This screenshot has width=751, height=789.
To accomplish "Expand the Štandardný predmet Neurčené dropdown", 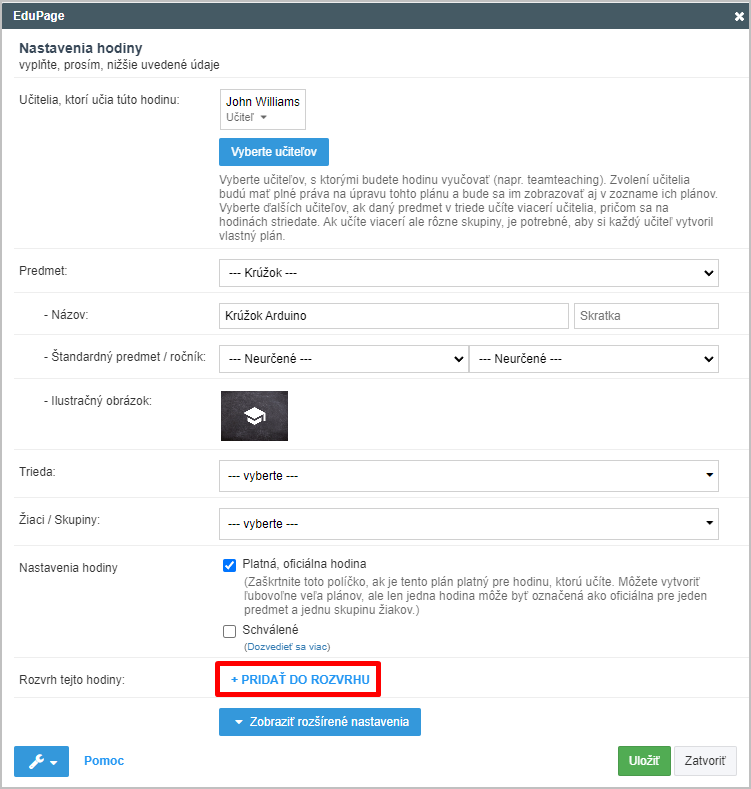I will point(344,359).
